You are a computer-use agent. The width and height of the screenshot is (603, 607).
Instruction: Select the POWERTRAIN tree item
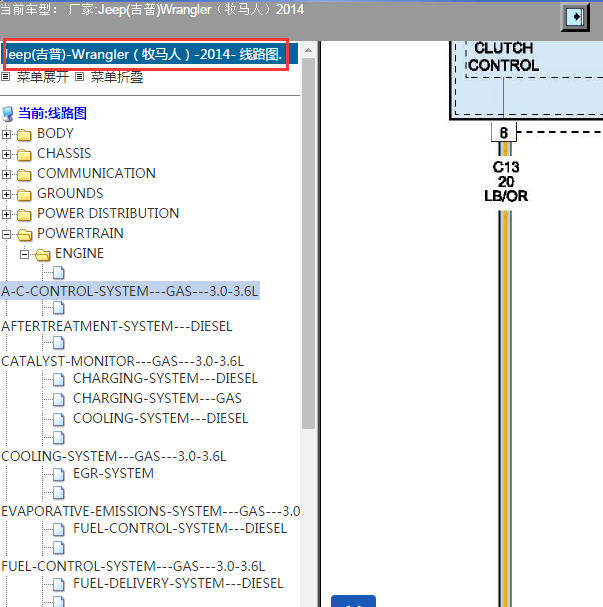[x=80, y=233]
